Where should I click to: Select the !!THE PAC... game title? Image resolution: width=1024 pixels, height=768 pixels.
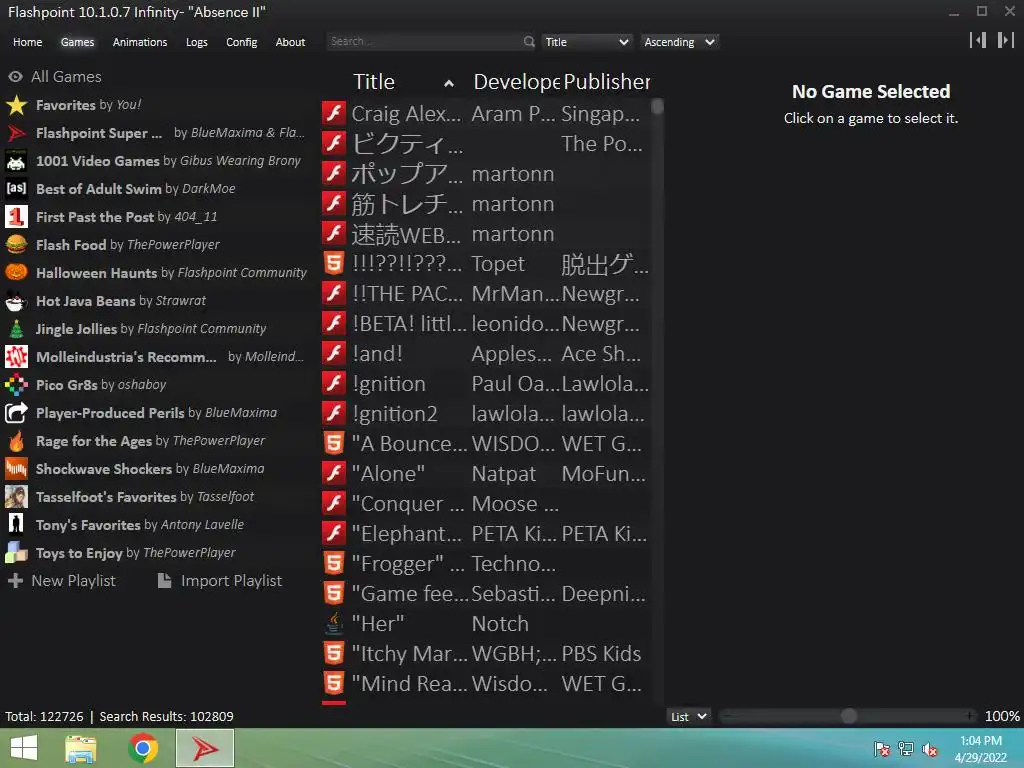pos(408,294)
